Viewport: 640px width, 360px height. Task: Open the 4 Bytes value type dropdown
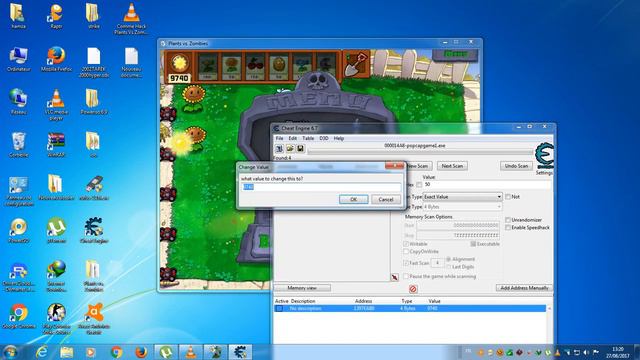click(462, 207)
